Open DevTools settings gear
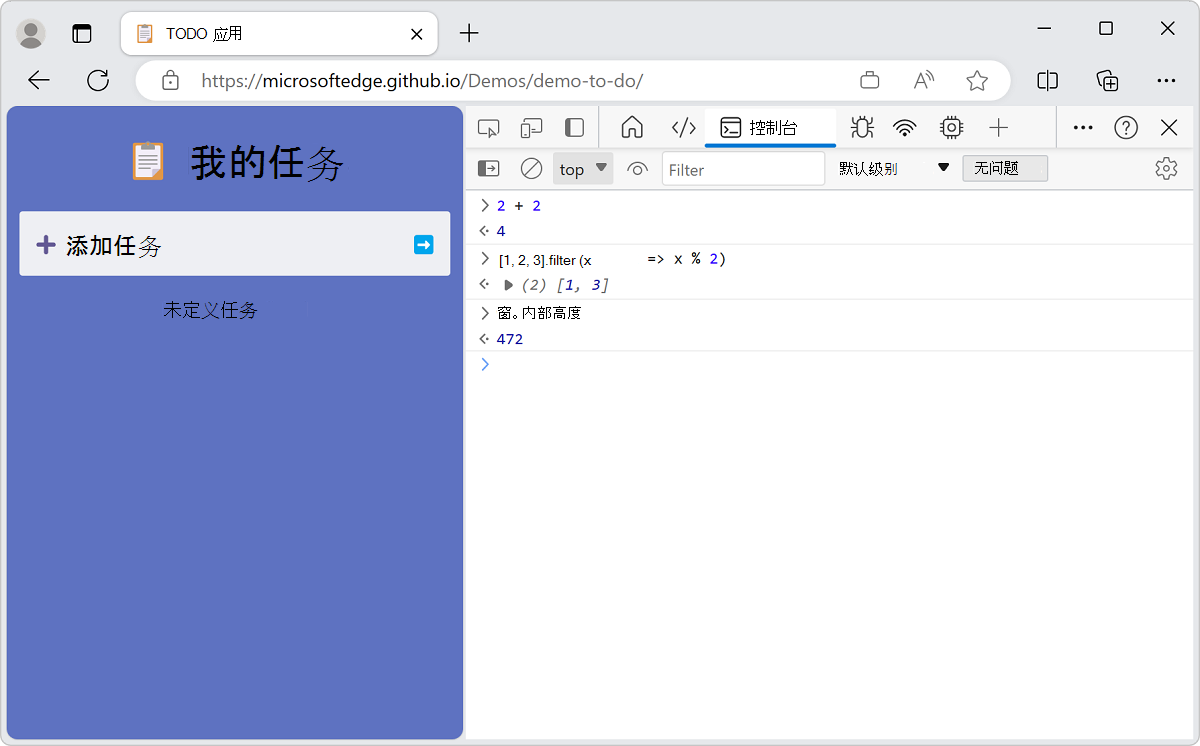The width and height of the screenshot is (1200, 746). pyautogui.click(x=1166, y=169)
